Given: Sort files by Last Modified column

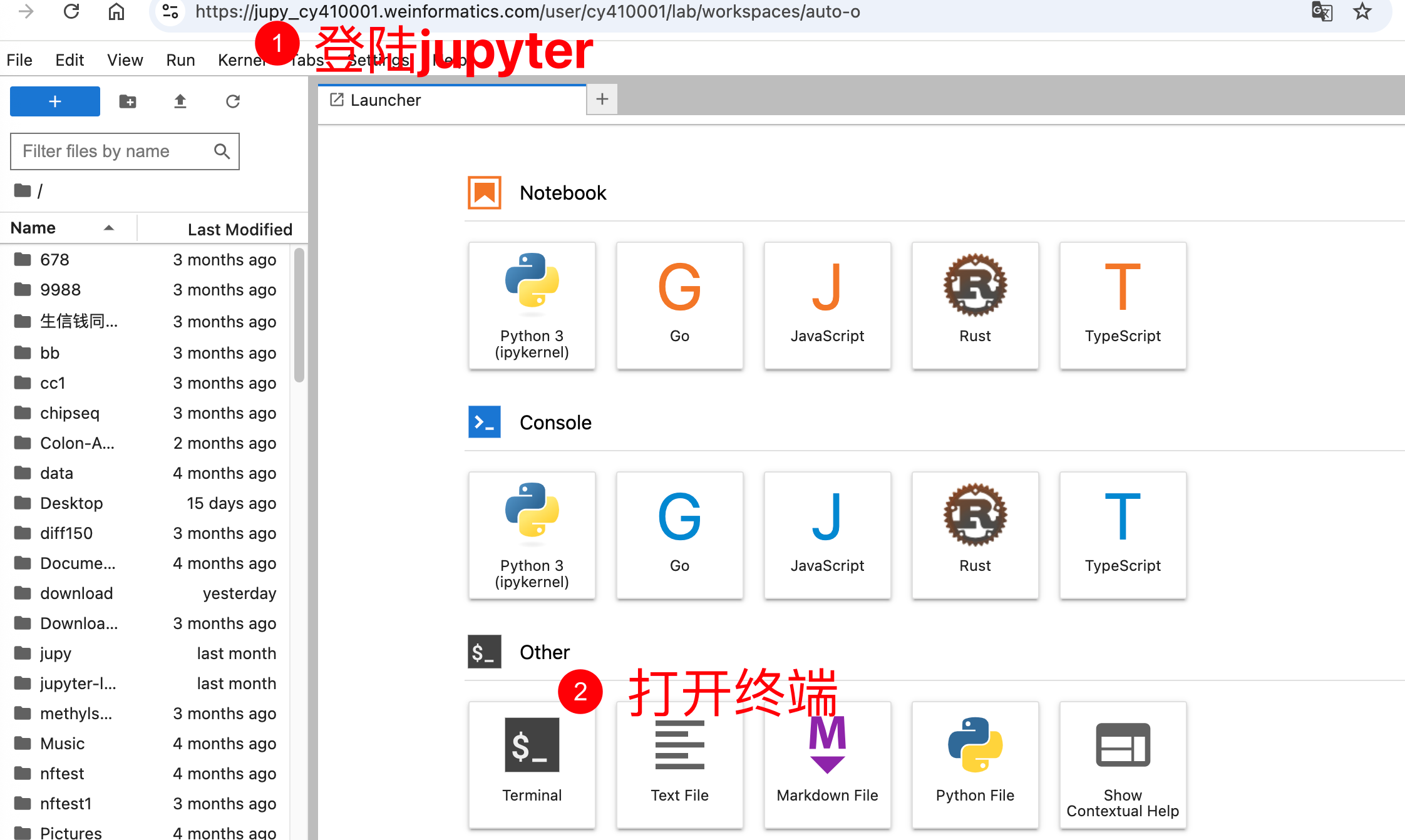Looking at the screenshot, I should 240,229.
